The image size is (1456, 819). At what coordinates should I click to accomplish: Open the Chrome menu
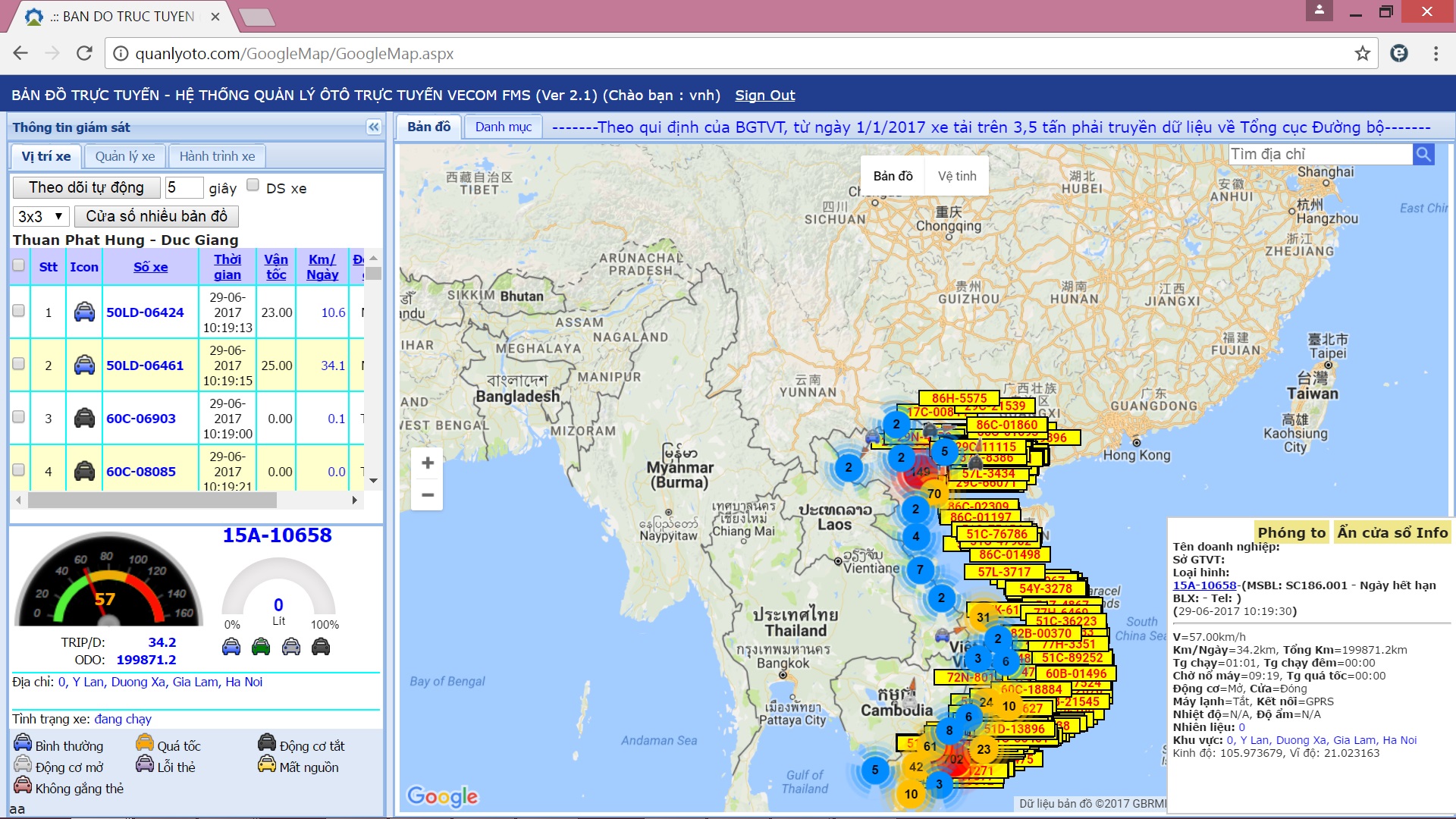(x=1436, y=53)
